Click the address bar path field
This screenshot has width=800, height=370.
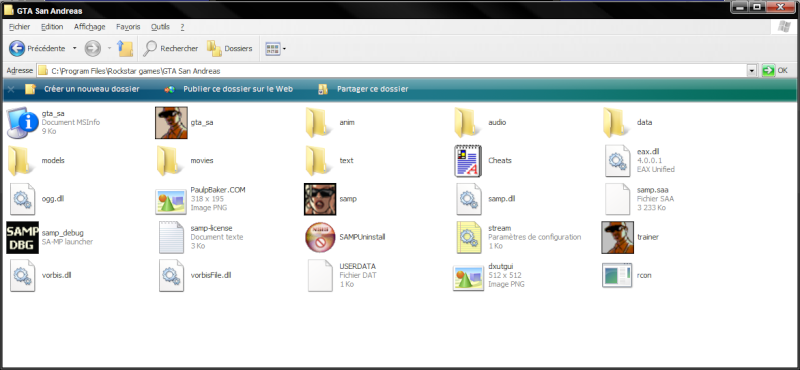tap(392, 71)
